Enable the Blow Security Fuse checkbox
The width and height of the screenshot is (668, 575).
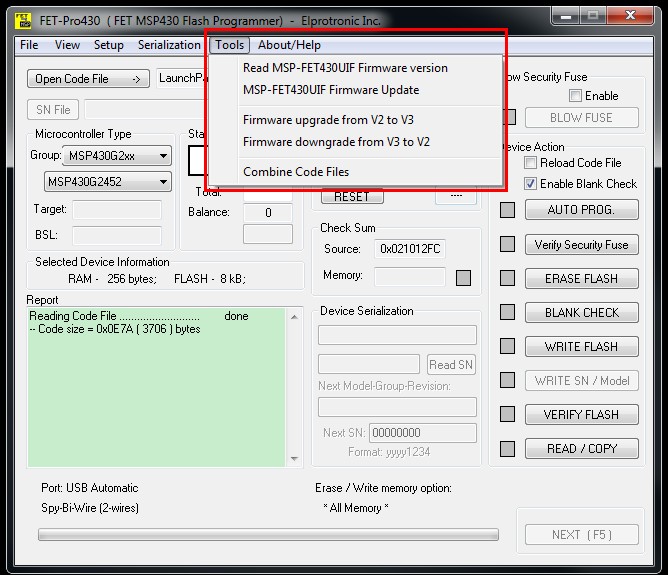[575, 96]
